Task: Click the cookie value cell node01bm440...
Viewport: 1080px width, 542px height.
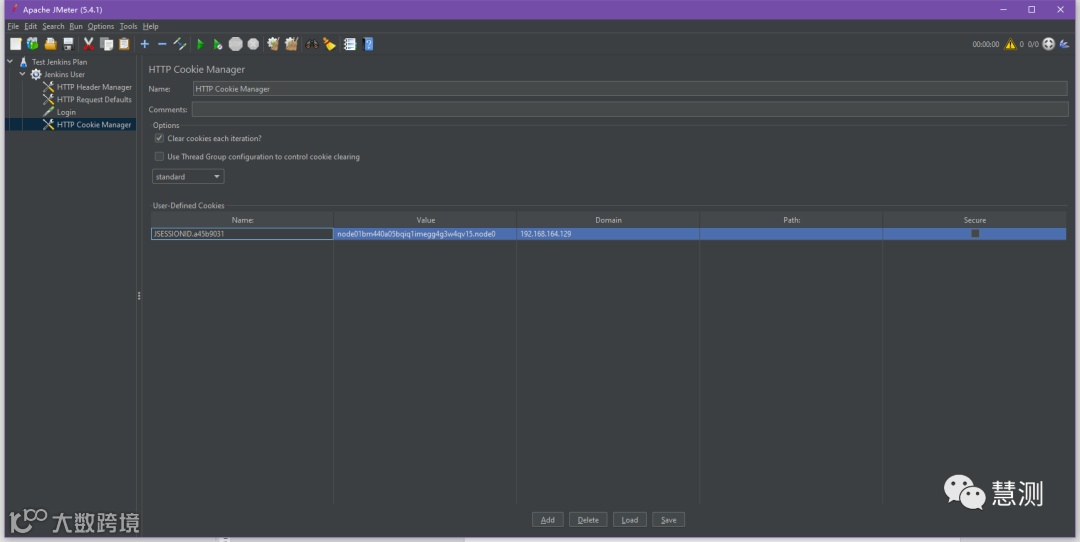Action: click(425, 233)
